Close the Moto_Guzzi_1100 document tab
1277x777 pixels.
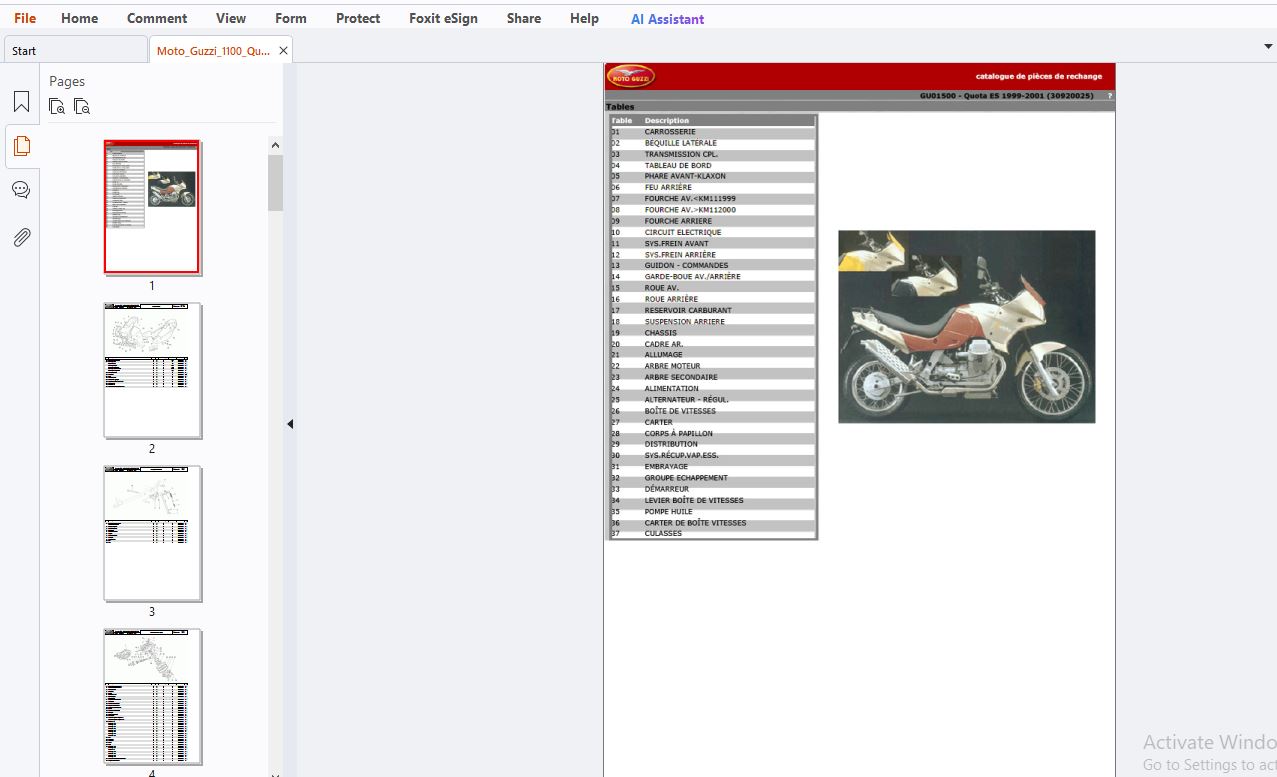pos(283,50)
